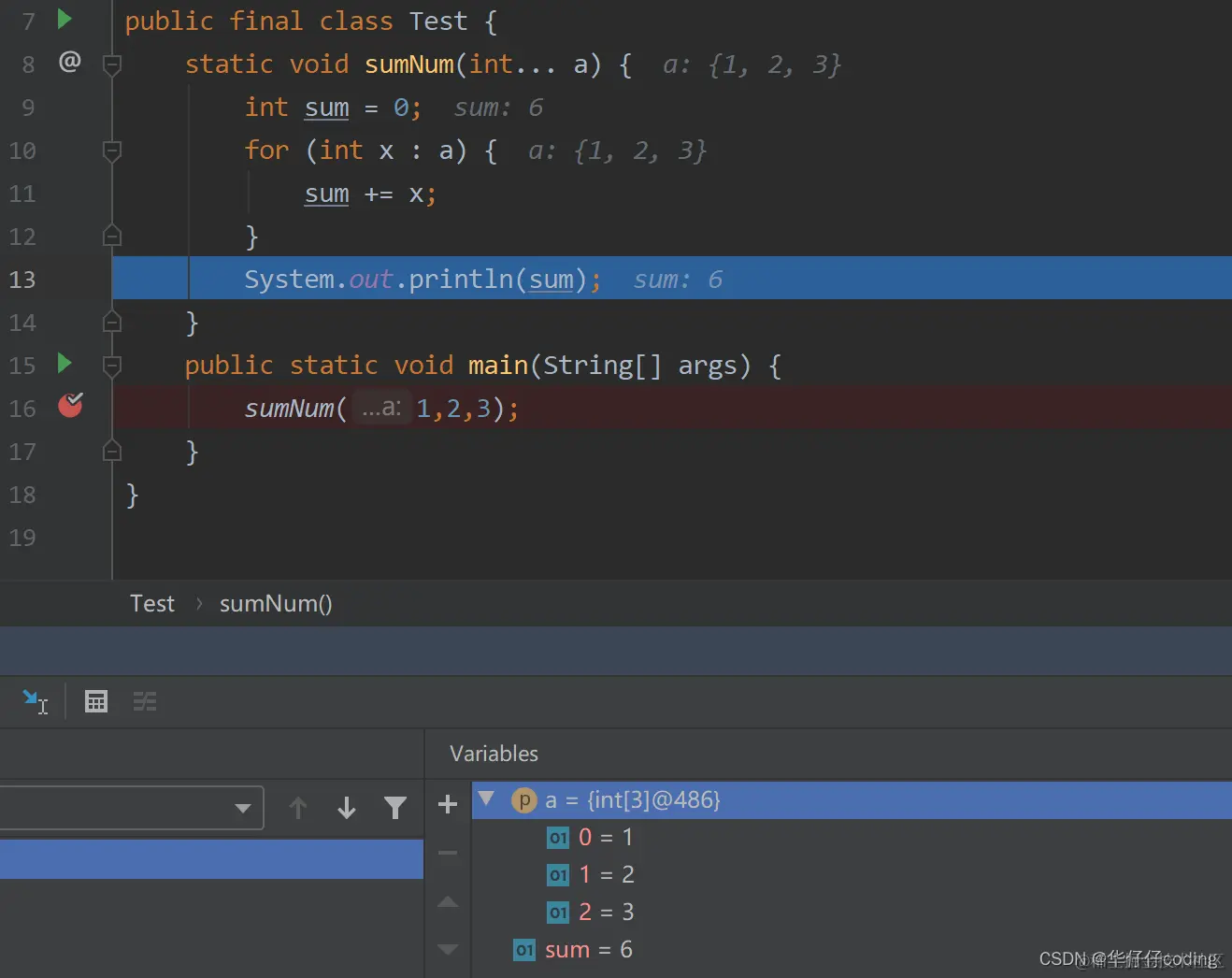Run Test class via line 7 gutter arrow
The width and height of the screenshot is (1232, 978).
pyautogui.click(x=64, y=19)
